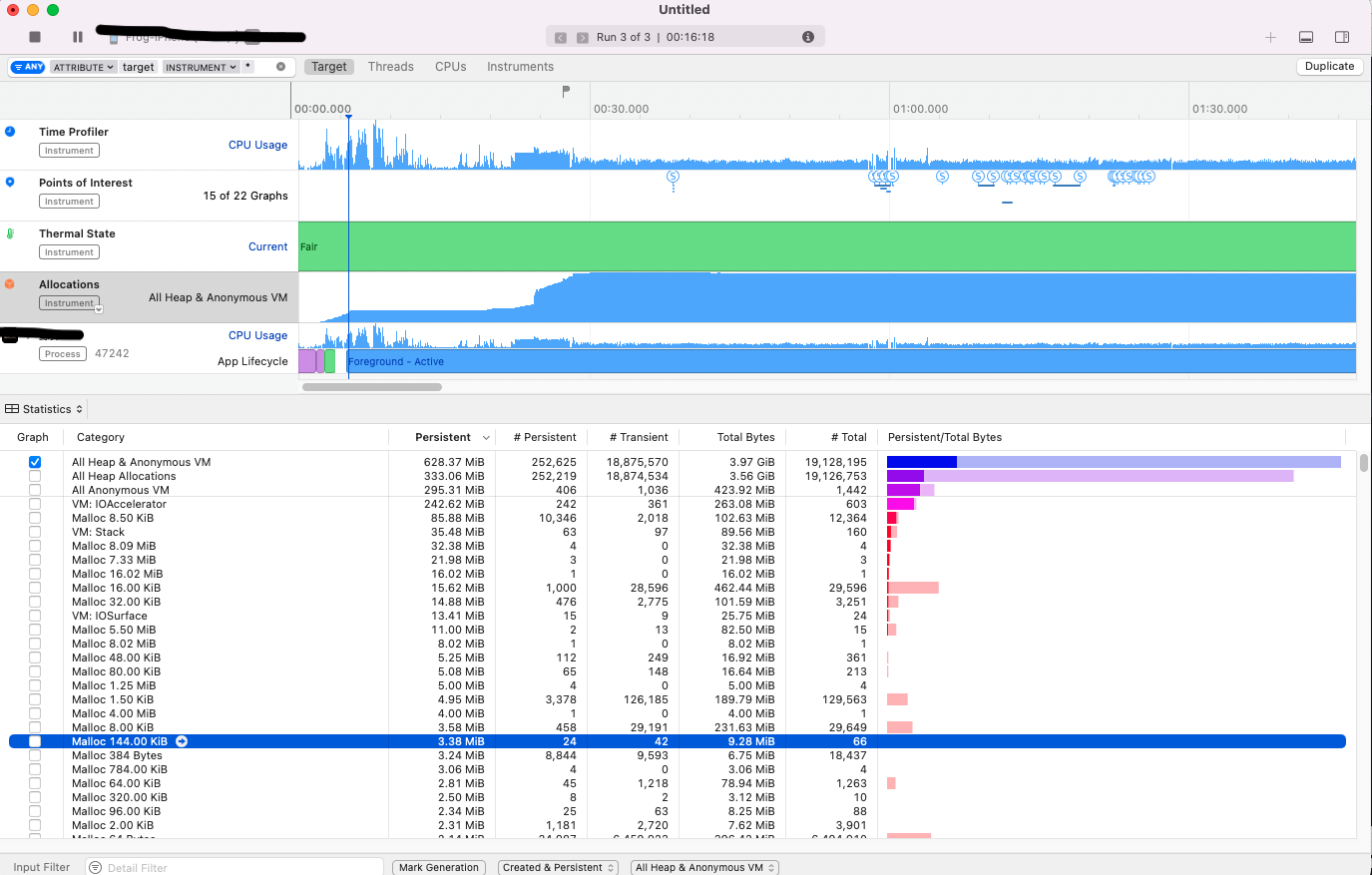The height and width of the screenshot is (875, 1372).
Task: Sort by the Persistent column arrow
Action: (486, 438)
